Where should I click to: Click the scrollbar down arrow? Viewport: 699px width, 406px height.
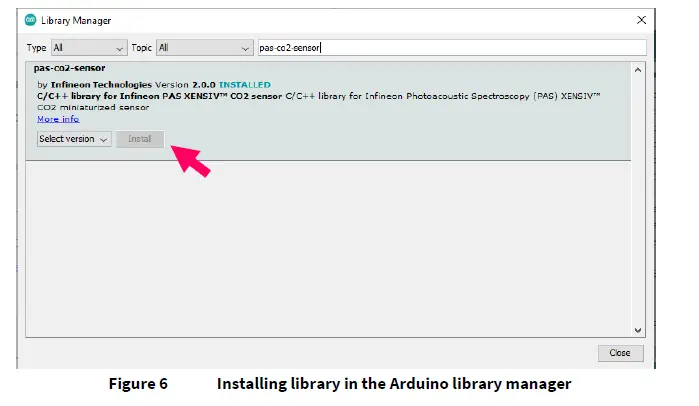638,330
